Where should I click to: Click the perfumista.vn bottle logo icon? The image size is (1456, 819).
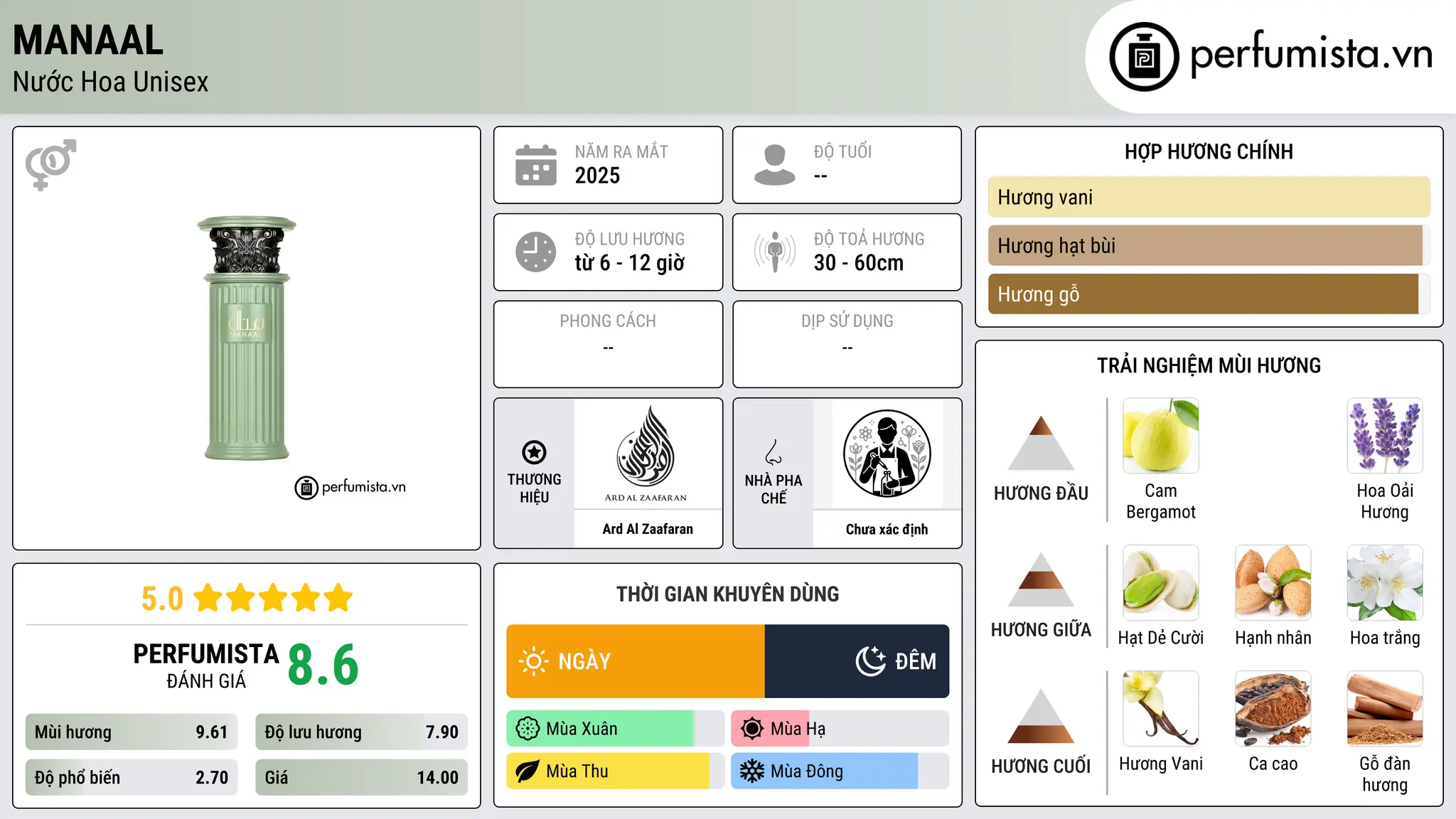[1144, 57]
